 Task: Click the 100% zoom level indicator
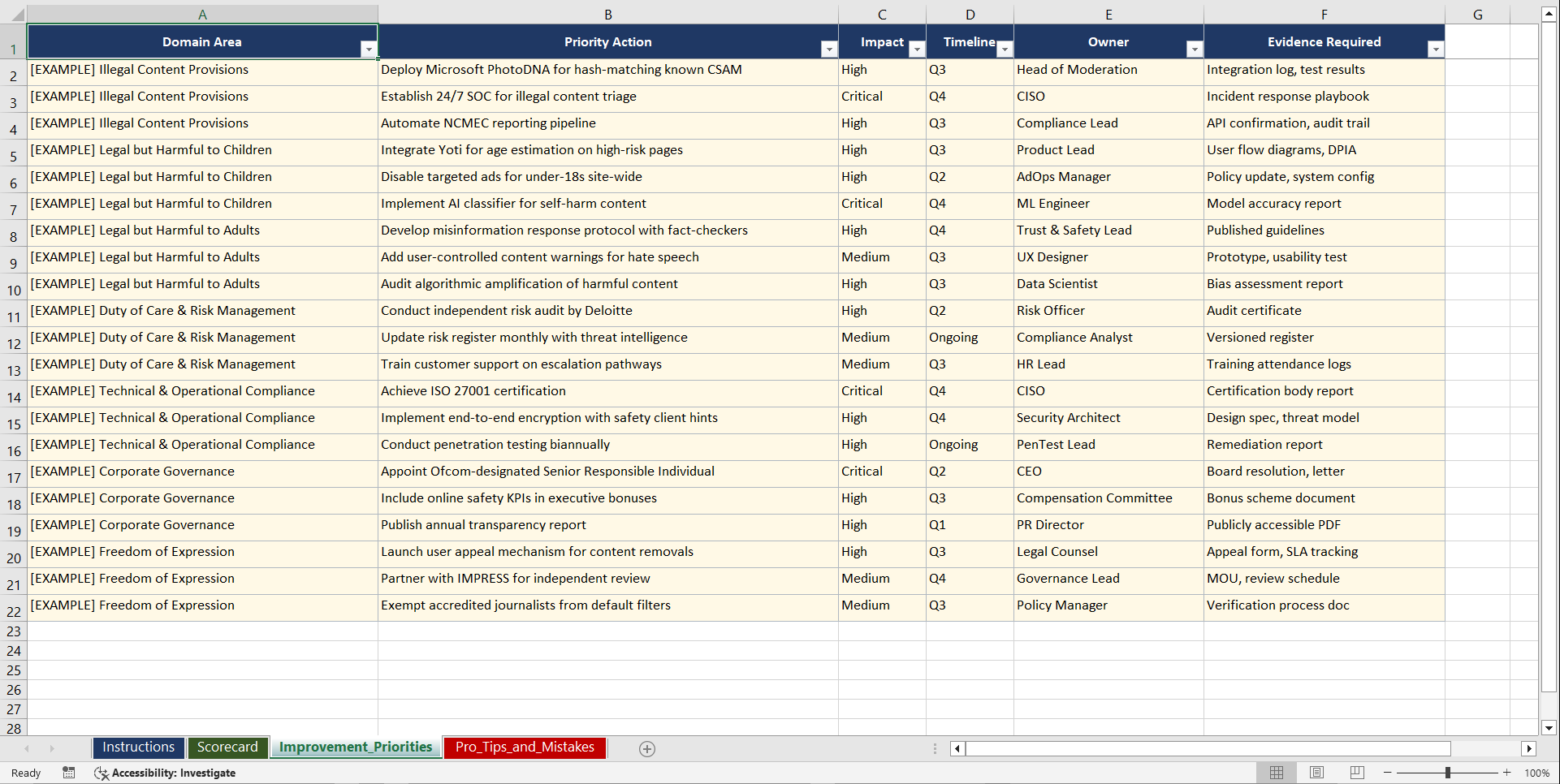(1537, 773)
